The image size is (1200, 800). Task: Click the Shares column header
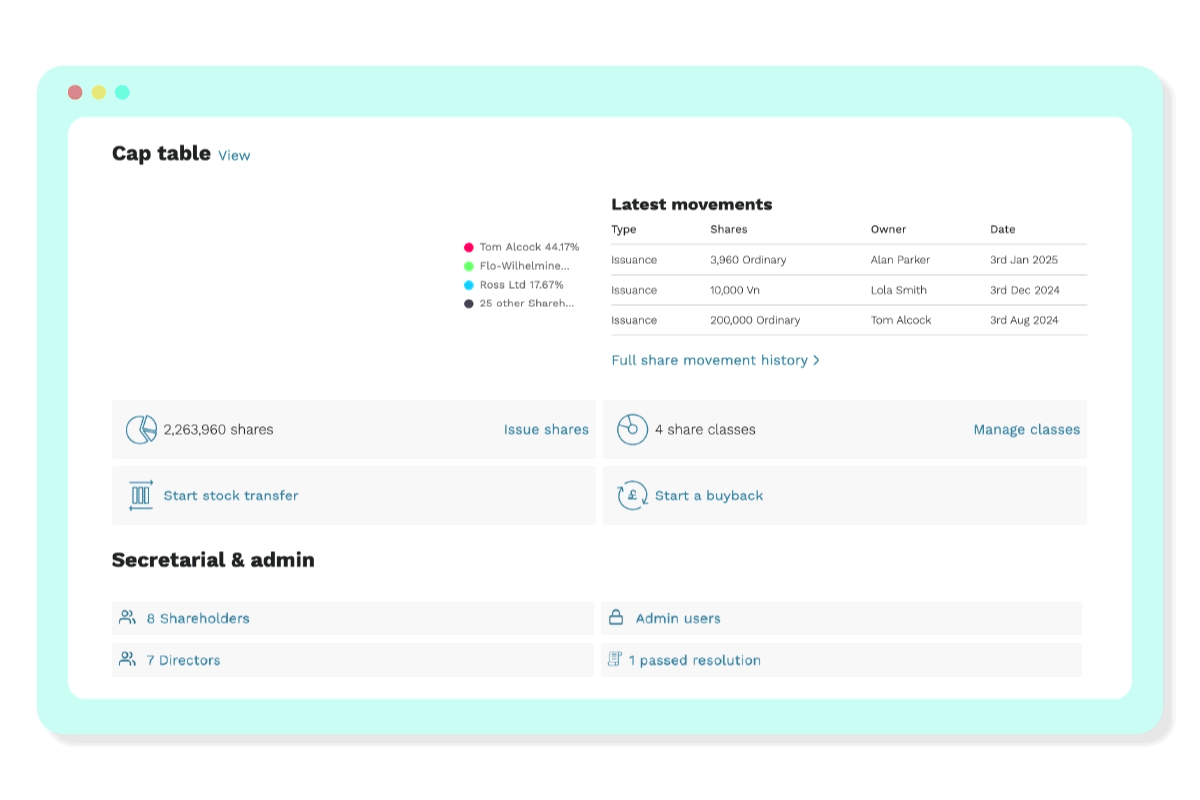pos(728,229)
